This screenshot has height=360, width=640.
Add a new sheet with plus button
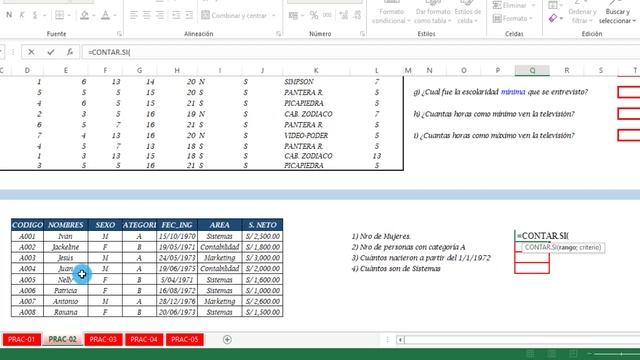click(x=227, y=339)
